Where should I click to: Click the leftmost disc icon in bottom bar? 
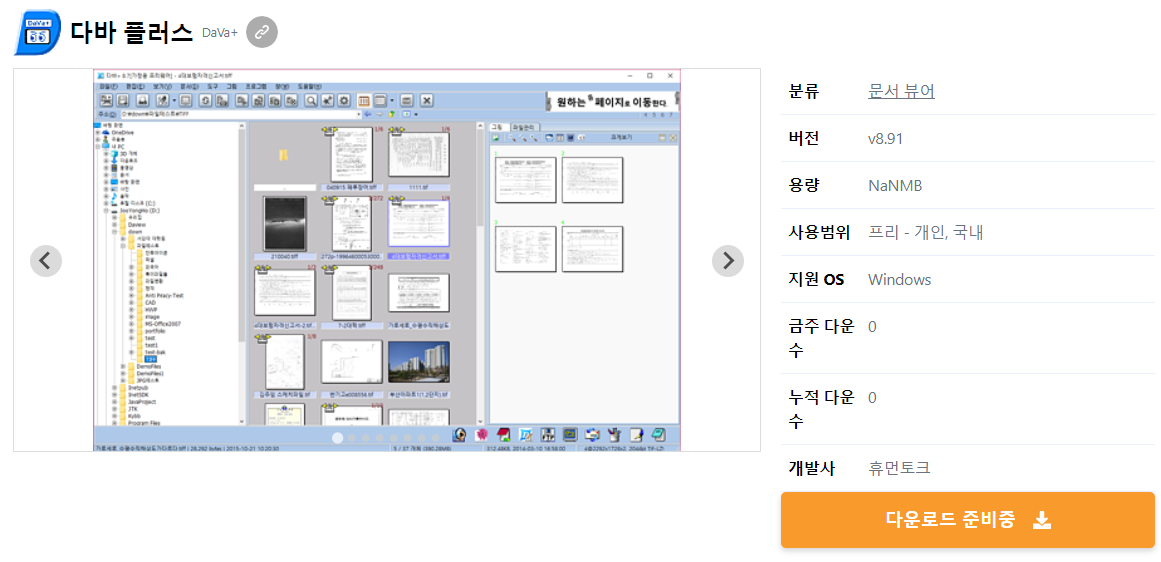(459, 435)
